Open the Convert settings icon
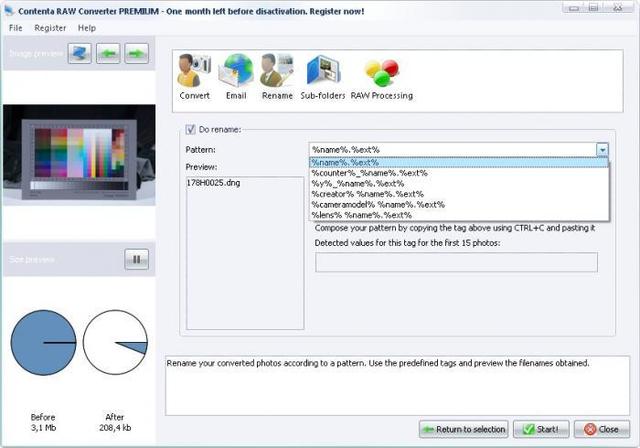640x448 pixels. 194,77
